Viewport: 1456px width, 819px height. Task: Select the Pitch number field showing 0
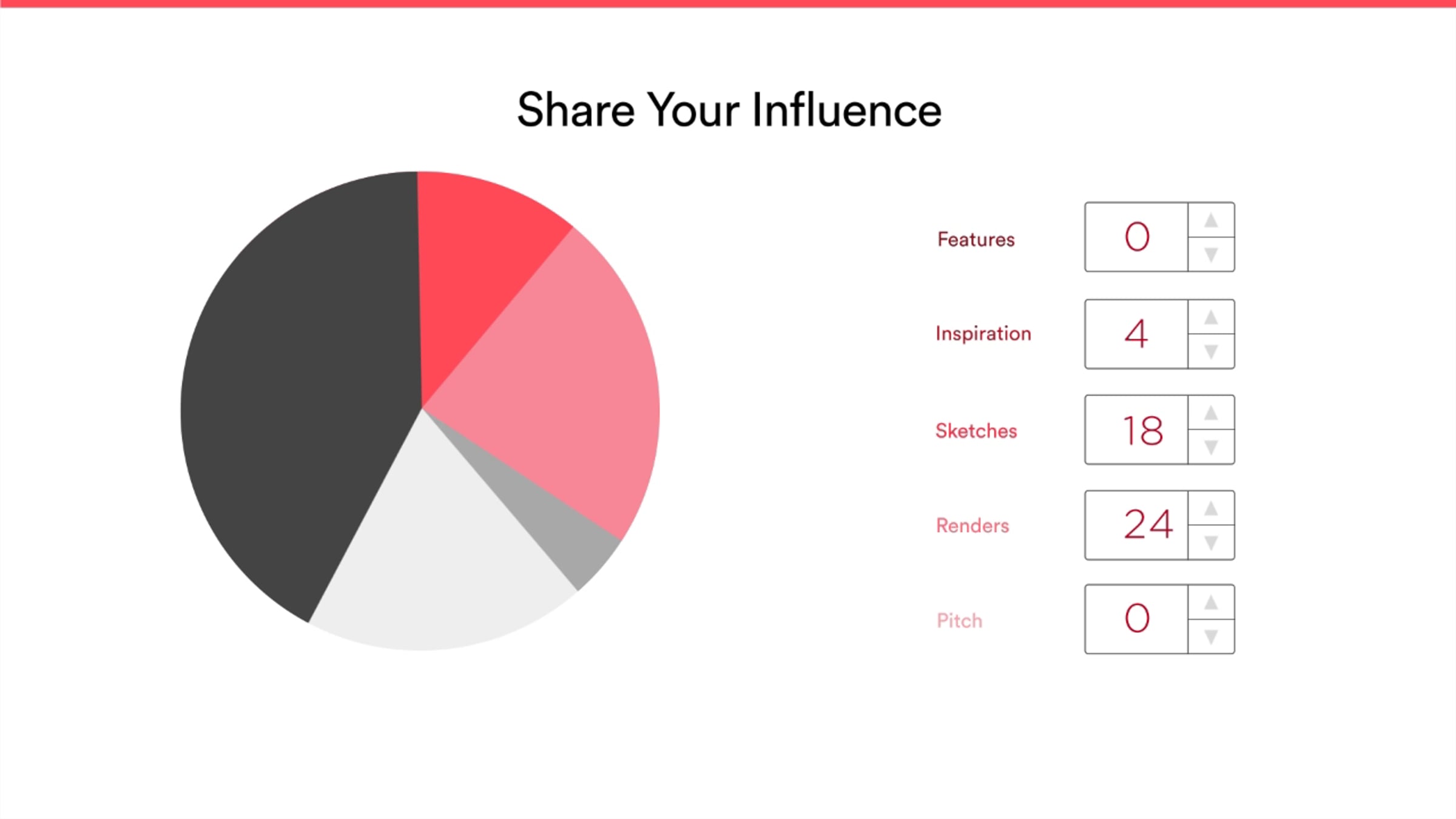point(1136,619)
